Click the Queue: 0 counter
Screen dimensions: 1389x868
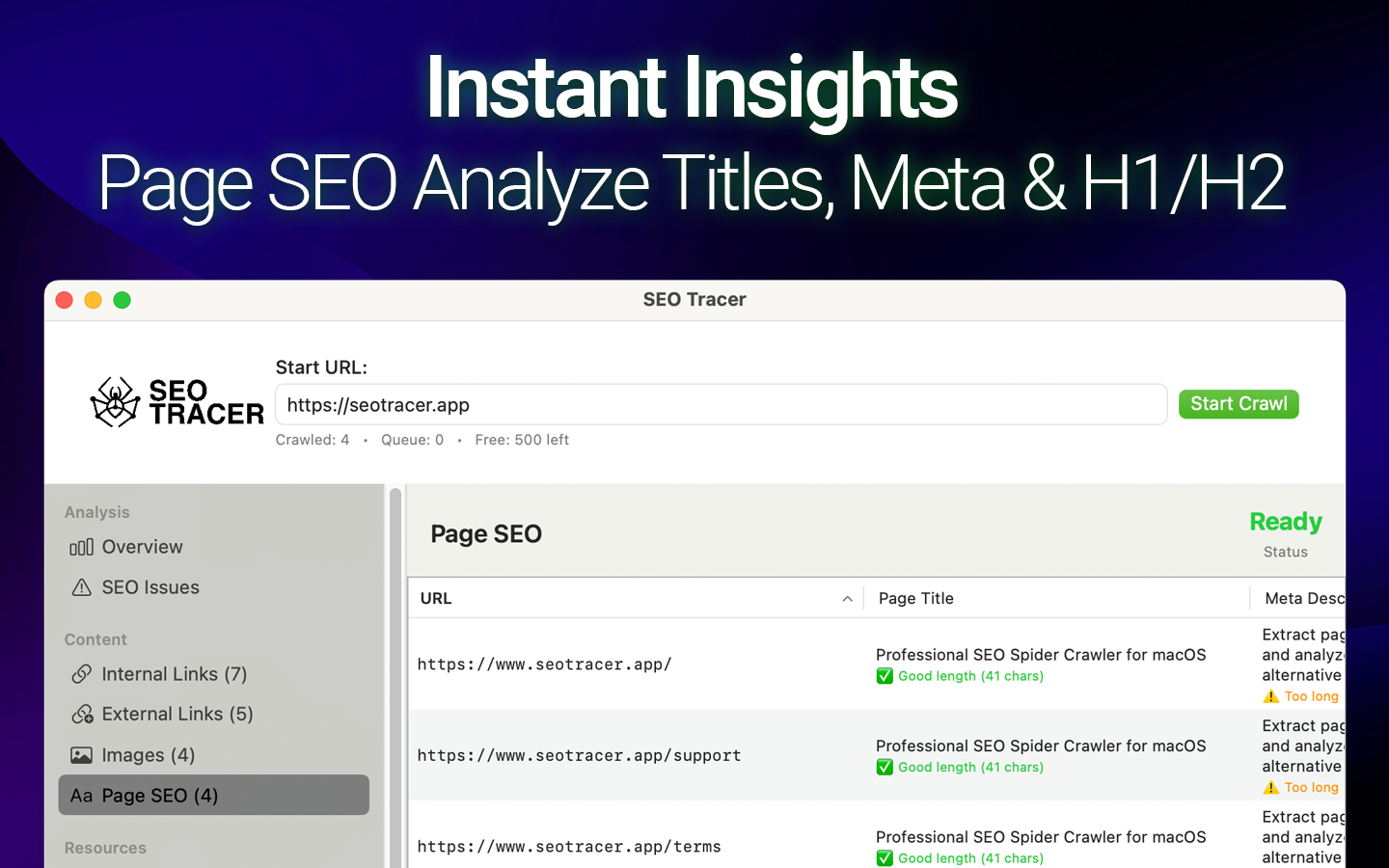pyautogui.click(x=412, y=440)
